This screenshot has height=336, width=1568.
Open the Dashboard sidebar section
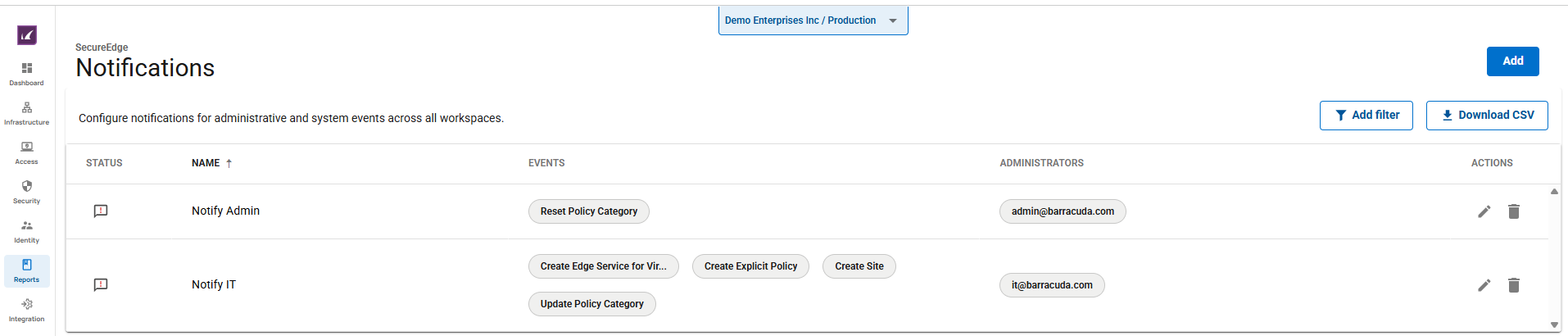(x=27, y=73)
